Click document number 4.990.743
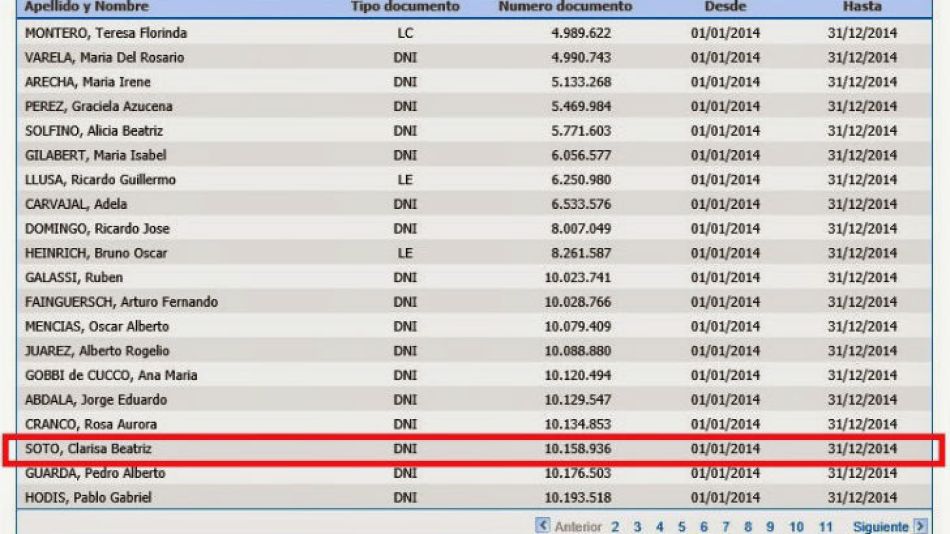Viewport: 950px width, 534px height. click(x=581, y=58)
